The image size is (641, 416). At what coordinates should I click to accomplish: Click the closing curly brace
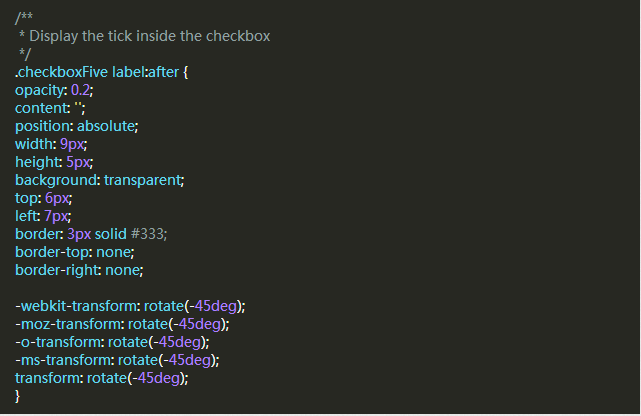[18, 395]
